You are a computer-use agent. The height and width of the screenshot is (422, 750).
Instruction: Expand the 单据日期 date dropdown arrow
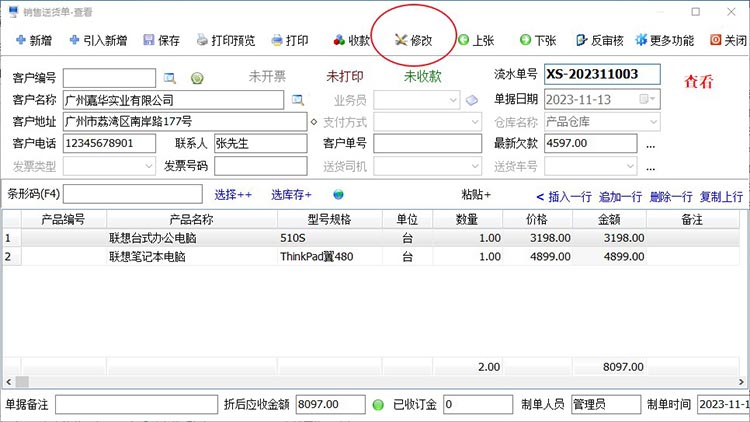click(653, 99)
